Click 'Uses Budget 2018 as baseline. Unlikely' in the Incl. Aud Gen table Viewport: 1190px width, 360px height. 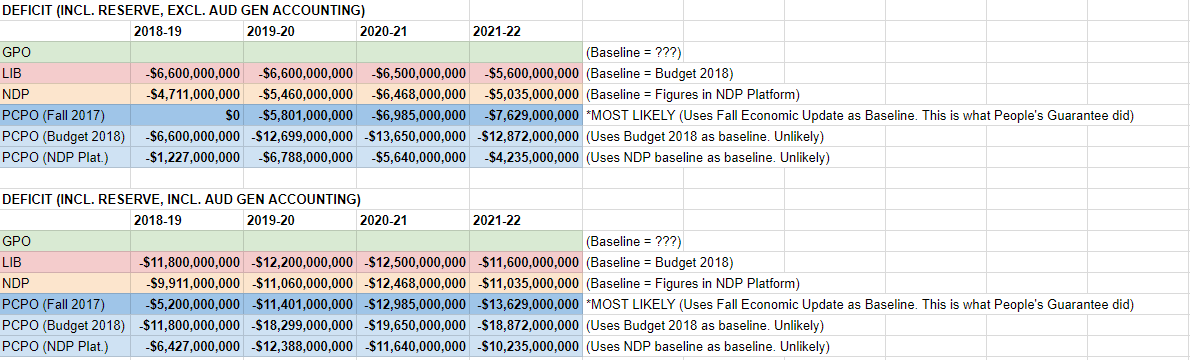point(704,326)
